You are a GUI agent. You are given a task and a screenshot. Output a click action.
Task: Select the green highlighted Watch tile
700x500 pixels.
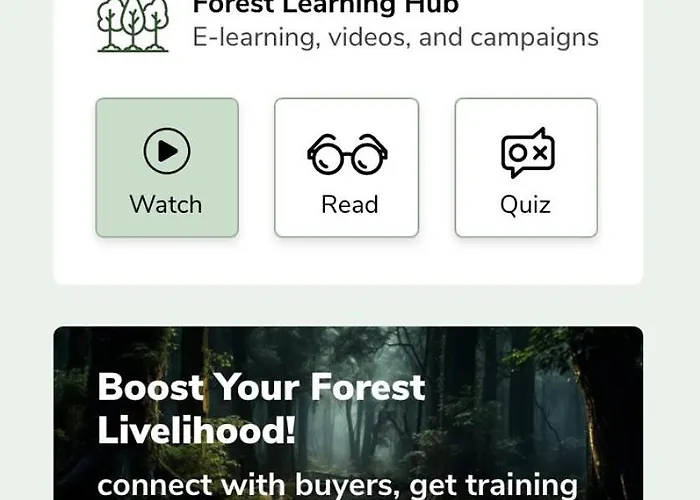tap(167, 167)
